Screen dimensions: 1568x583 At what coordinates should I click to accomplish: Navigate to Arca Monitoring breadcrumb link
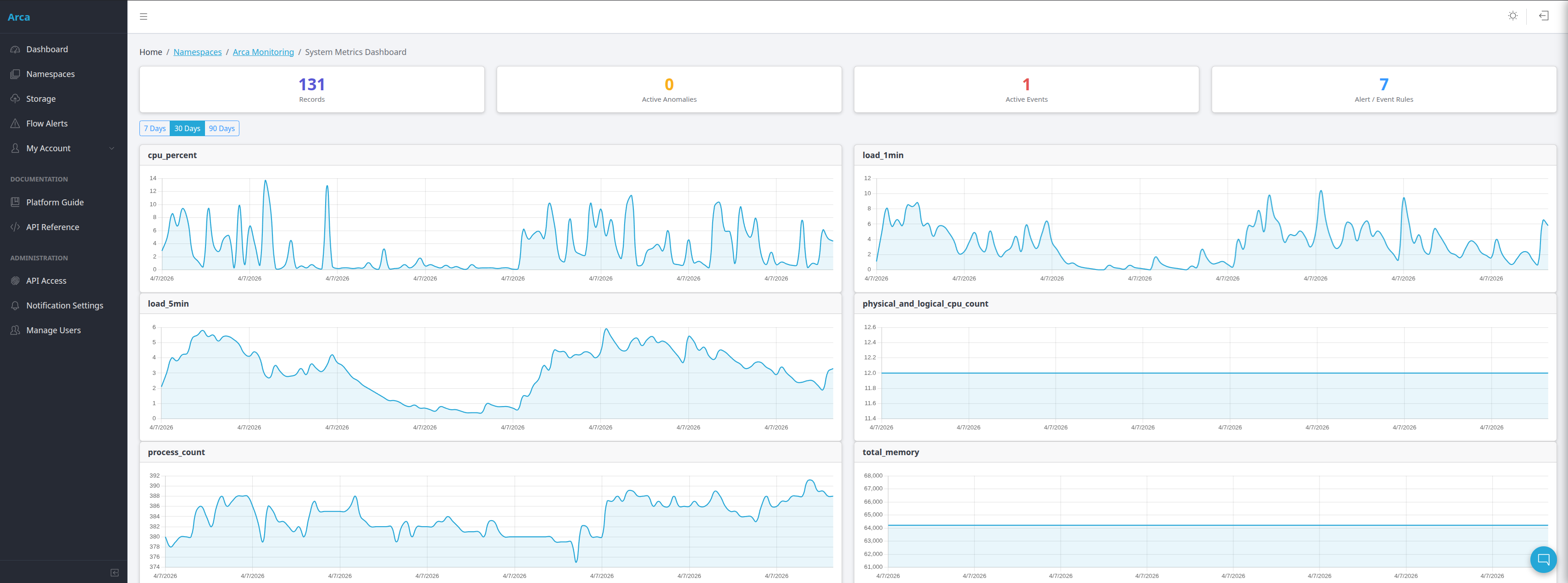[263, 52]
